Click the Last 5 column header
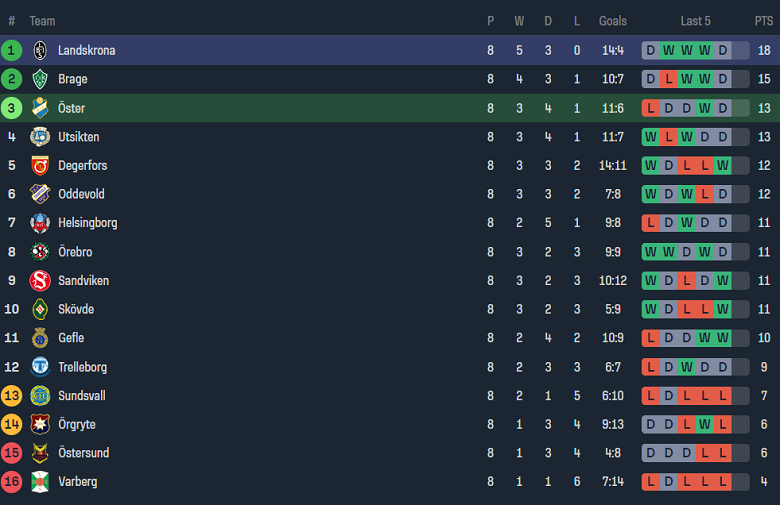Image resolution: width=780 pixels, height=505 pixels. pyautogui.click(x=695, y=21)
